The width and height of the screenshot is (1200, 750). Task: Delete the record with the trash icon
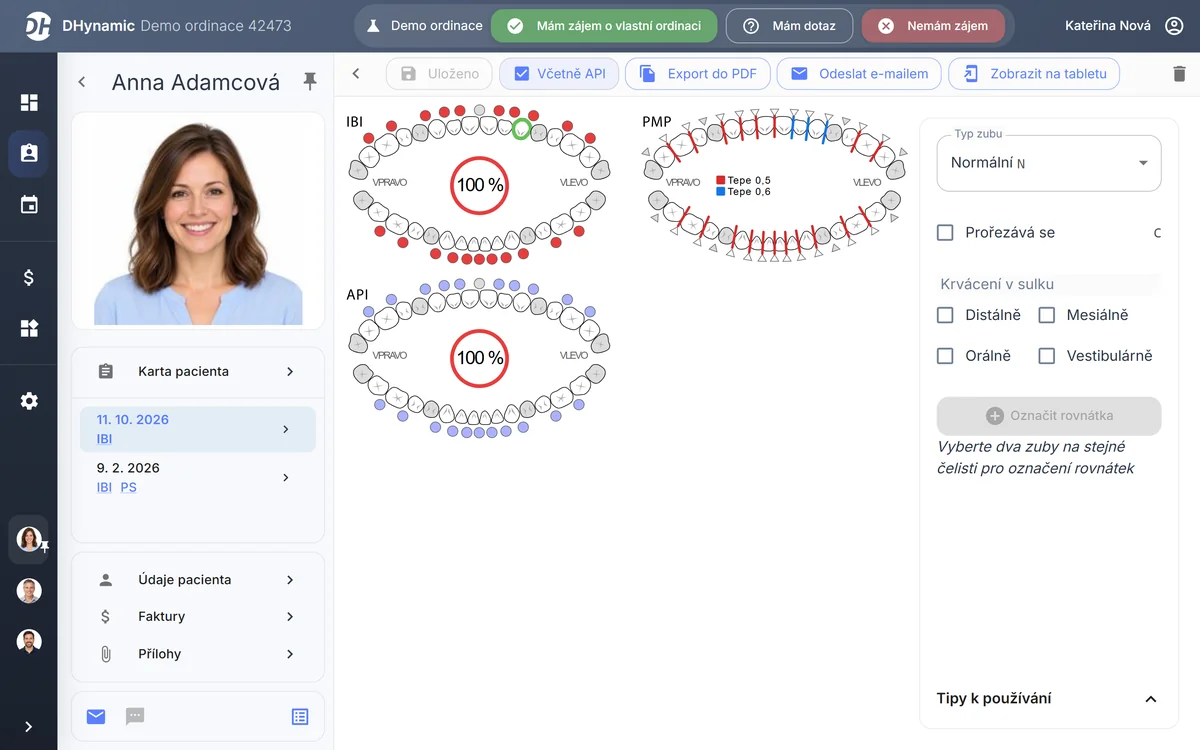pos(1179,73)
